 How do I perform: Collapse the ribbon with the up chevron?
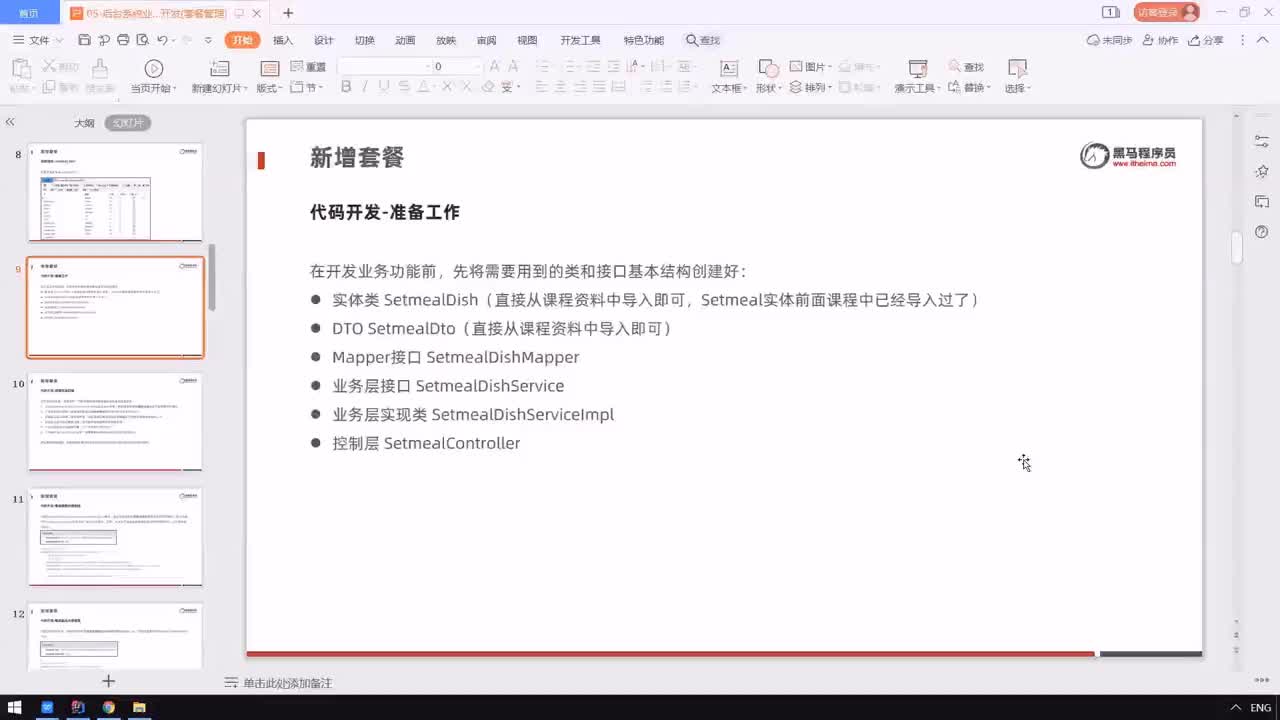click(x=1262, y=40)
